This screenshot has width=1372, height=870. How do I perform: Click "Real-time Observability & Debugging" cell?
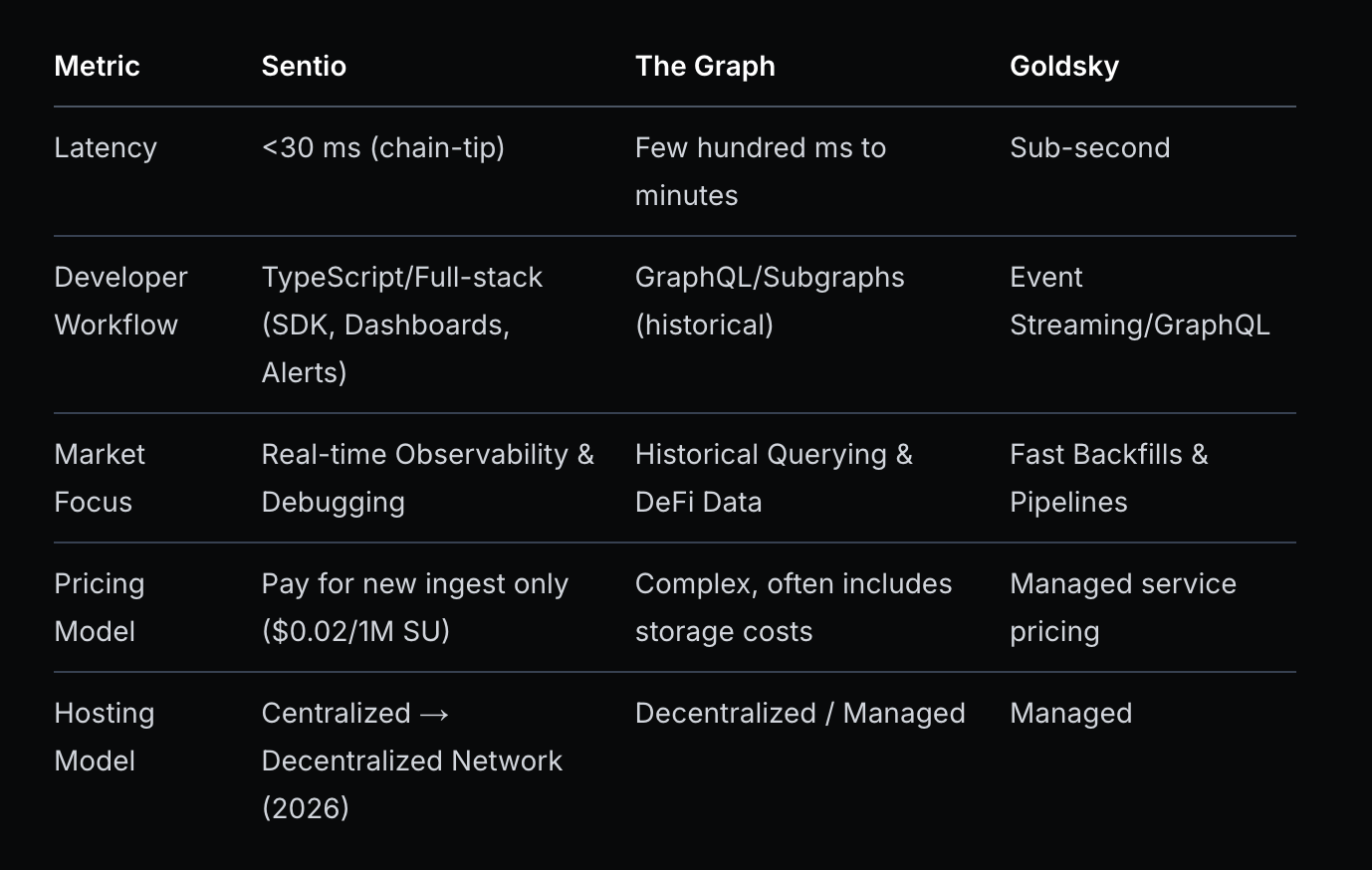pyautogui.click(x=427, y=477)
